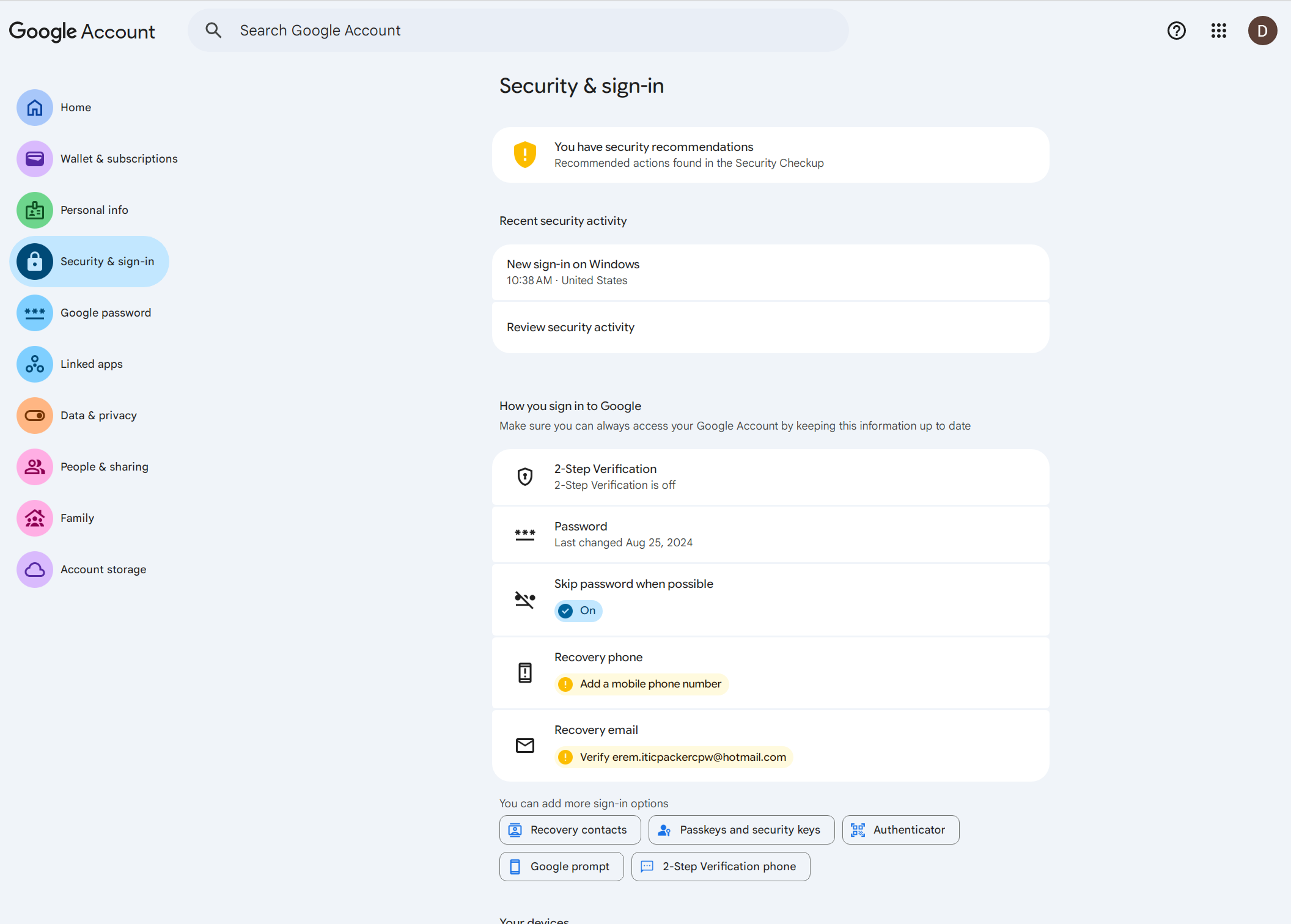Click the Data & privacy toggle icon
1291x924 pixels.
(x=35, y=416)
